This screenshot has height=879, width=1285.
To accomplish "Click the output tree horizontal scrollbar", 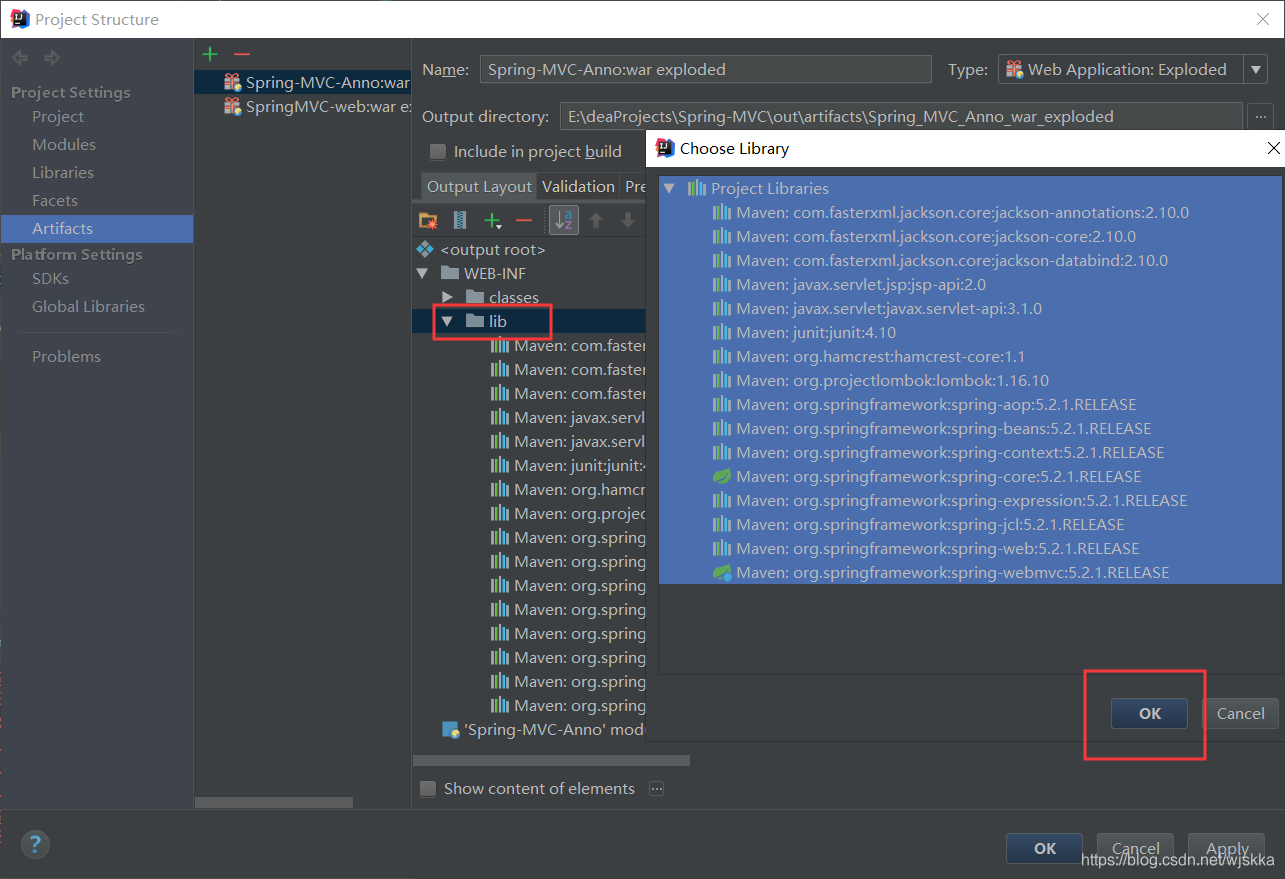I will 551,760.
